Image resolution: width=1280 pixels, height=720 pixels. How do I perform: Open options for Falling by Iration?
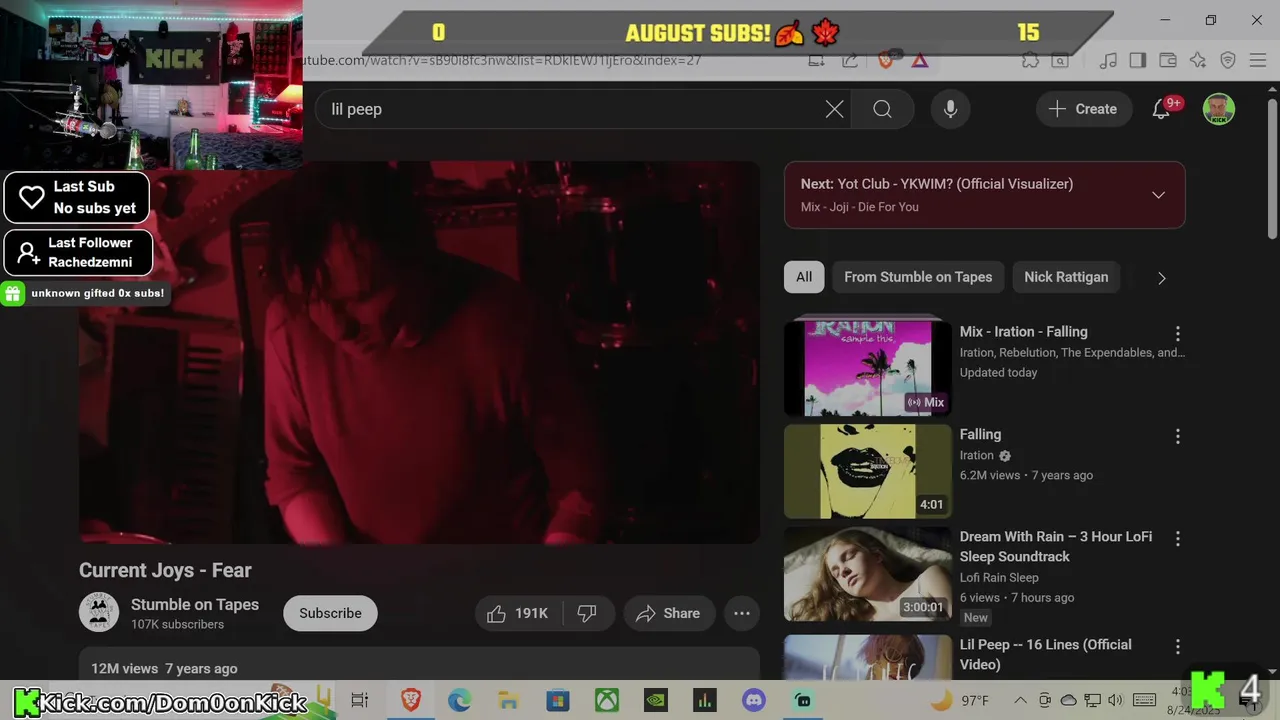pyautogui.click(x=1177, y=436)
